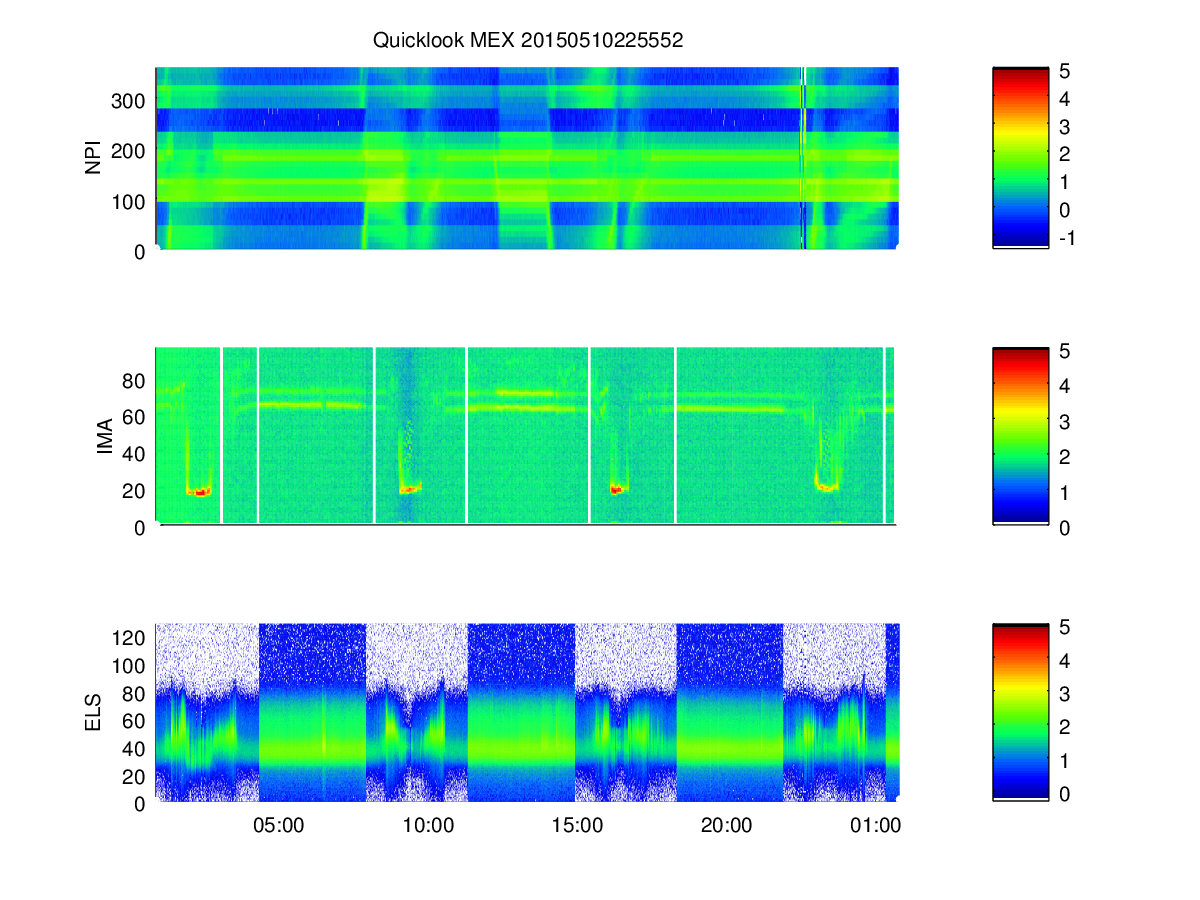Click the 1 label on IMA colorbar
Screen dimensions: 1200x900
(1066, 492)
